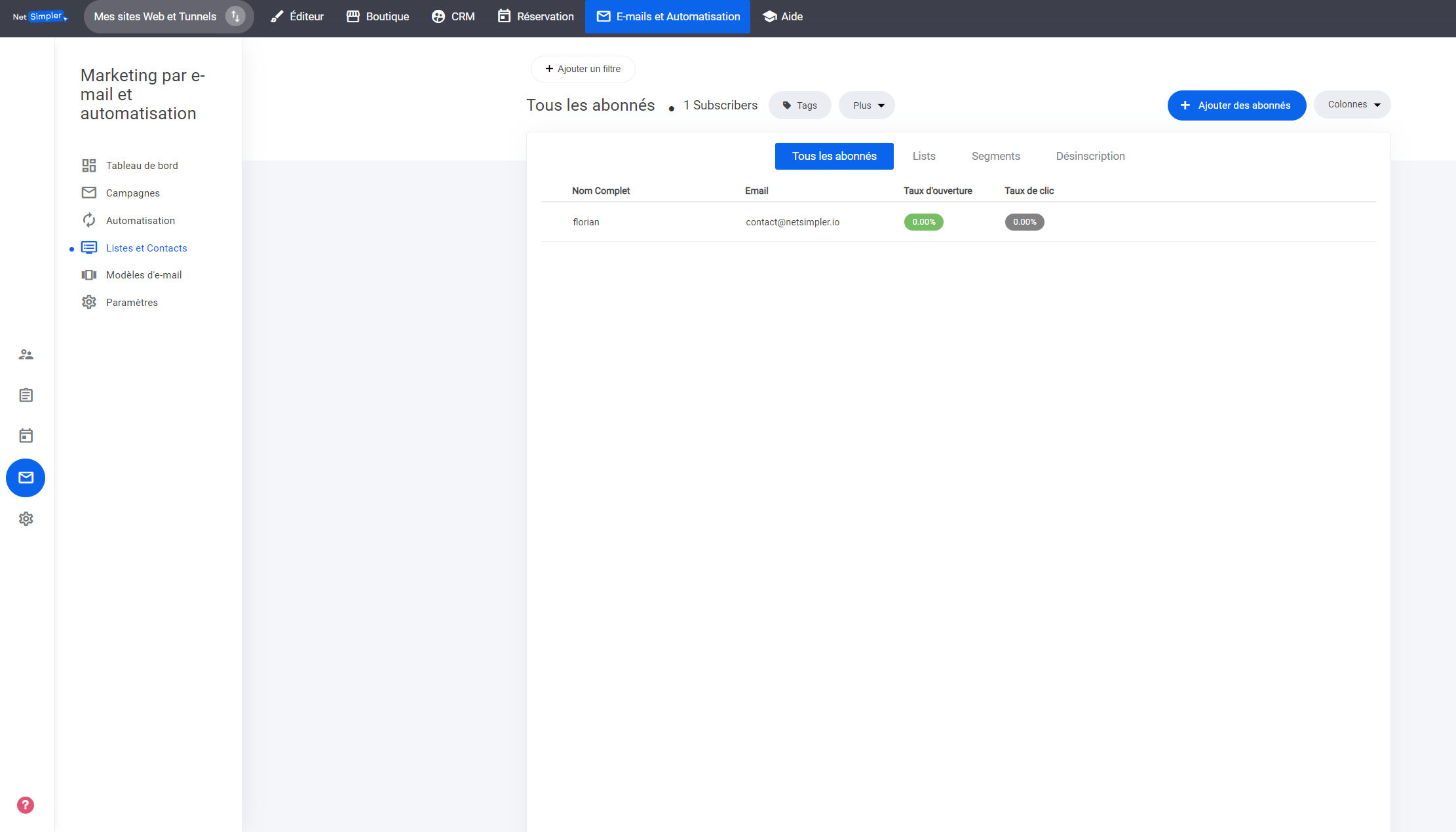
Task: Click the blue envelope rail icon
Action: pyautogui.click(x=26, y=478)
